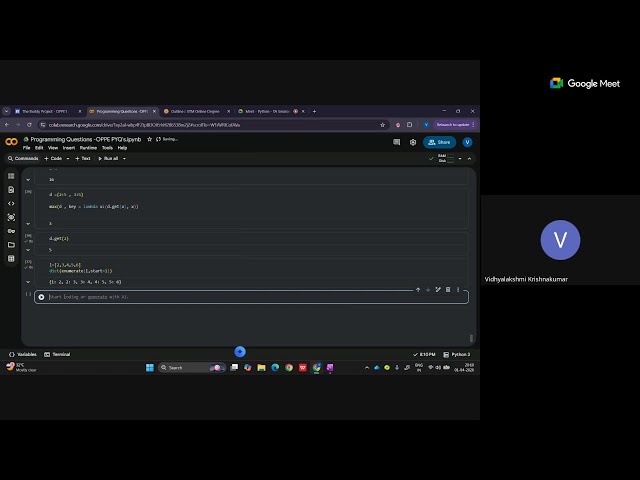The height and width of the screenshot is (480, 640).
Task: Open the Data explorer sidebar icon
Action: (x=11, y=217)
